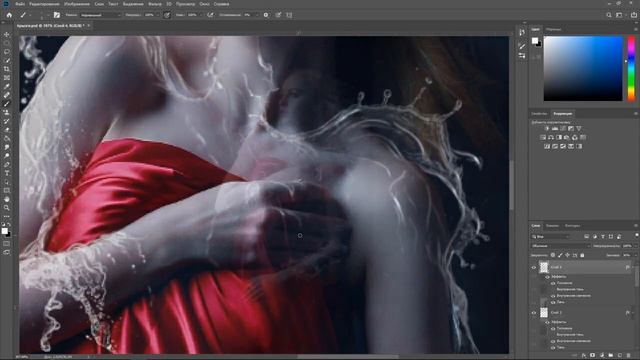Open the brush mode dropdown in options bar
The height and width of the screenshot is (360, 640).
pyautogui.click(x=100, y=15)
